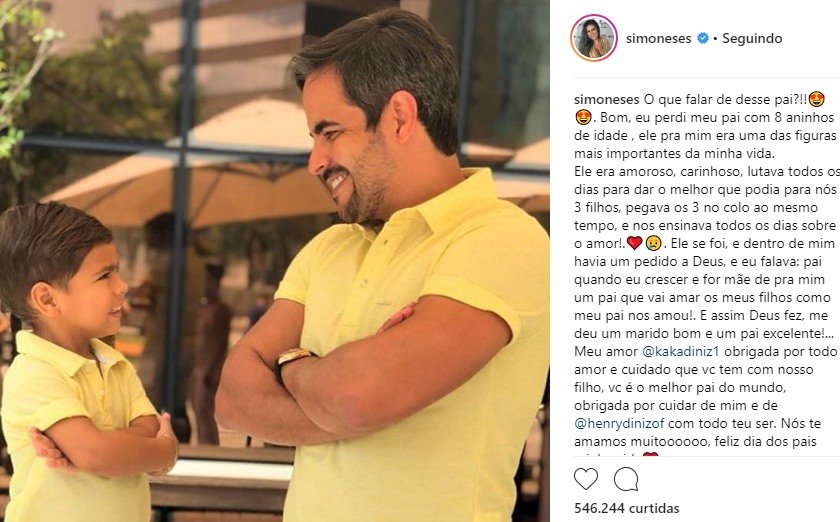Open comments with the speech bubble icon

coord(626,479)
